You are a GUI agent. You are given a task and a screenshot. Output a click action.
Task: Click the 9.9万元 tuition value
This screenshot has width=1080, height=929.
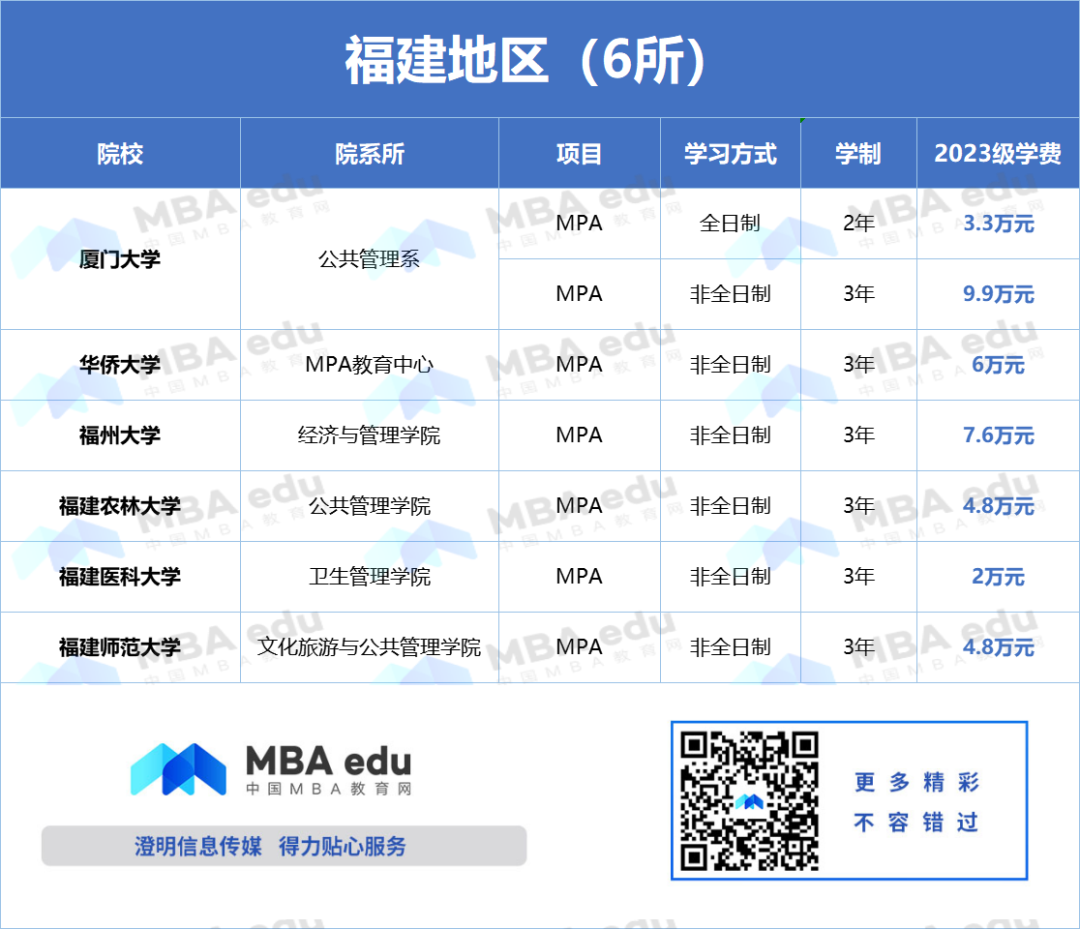998,294
